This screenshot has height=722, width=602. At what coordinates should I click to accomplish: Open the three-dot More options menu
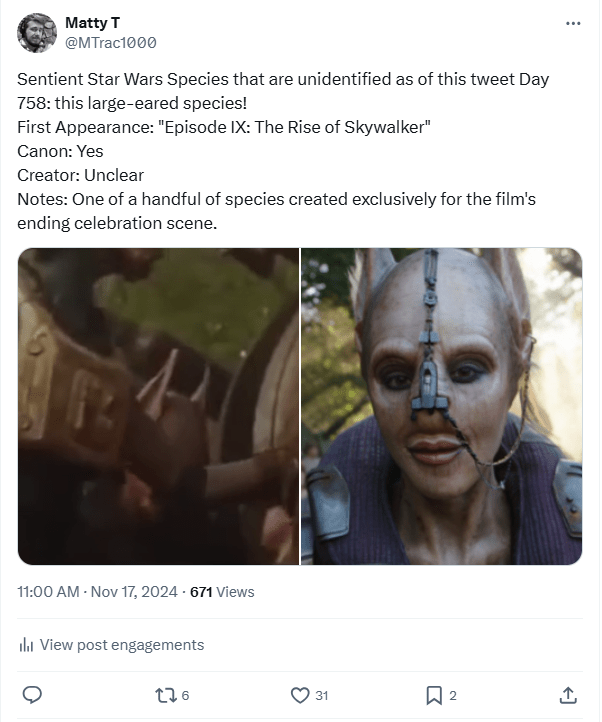[x=573, y=23]
